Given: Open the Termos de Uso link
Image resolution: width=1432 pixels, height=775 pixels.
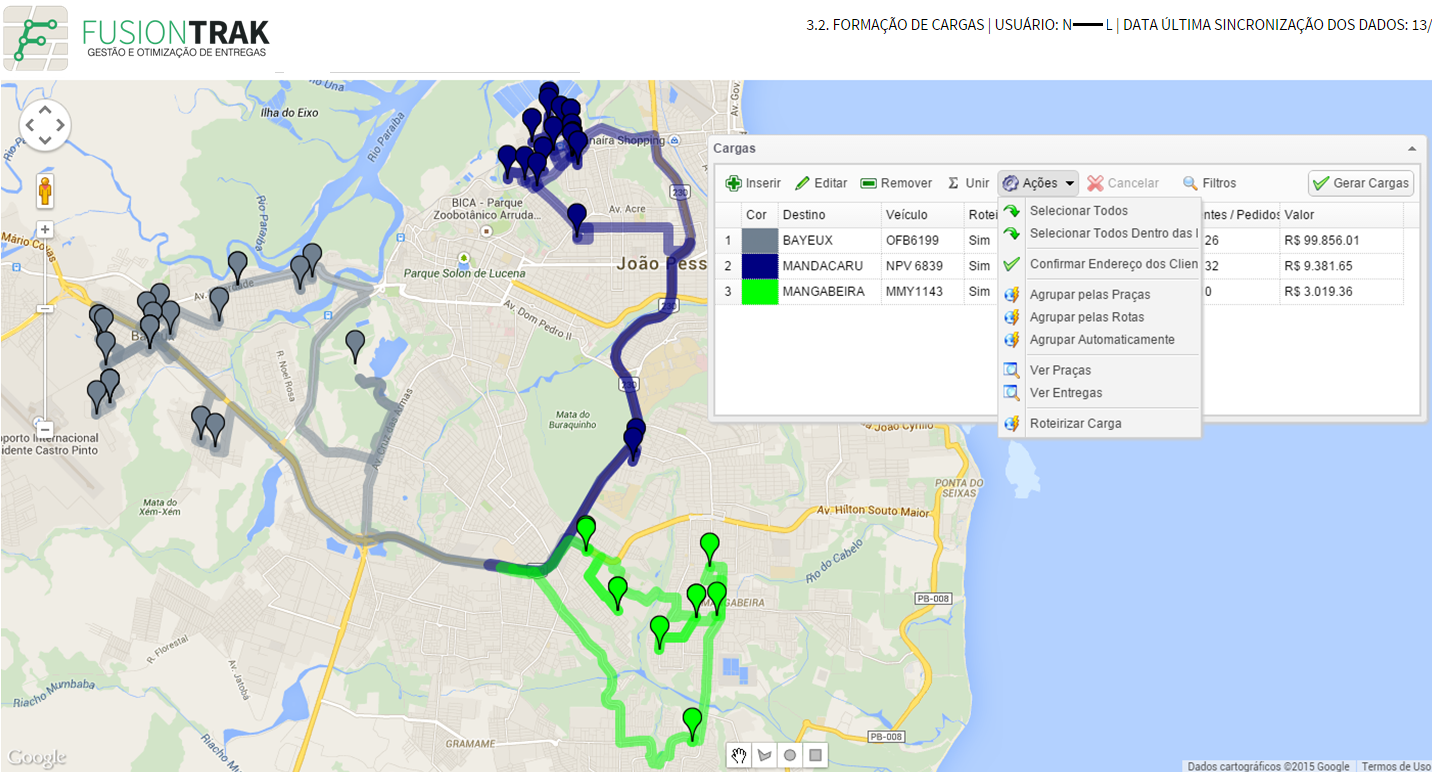Looking at the screenshot, I should pos(1396,767).
